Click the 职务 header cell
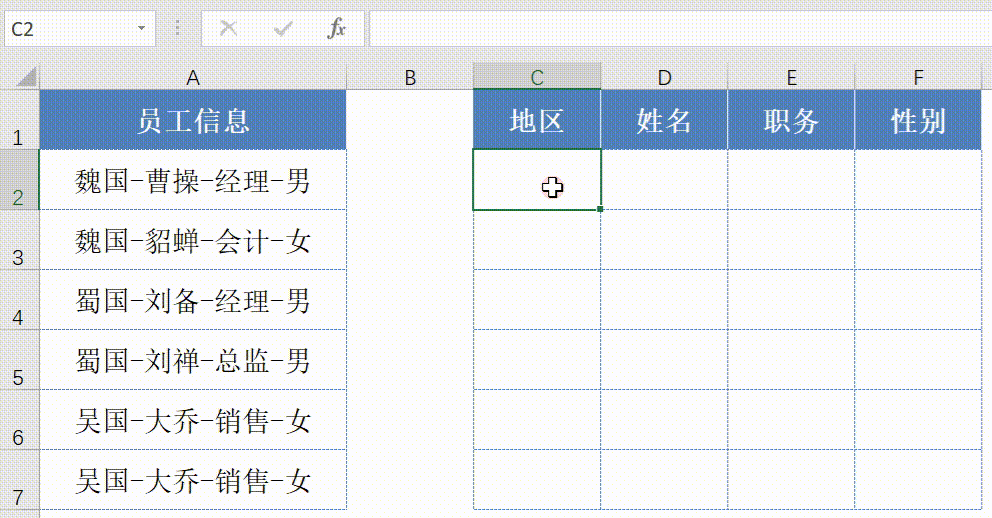Screen dimensions: 992x518 (791, 121)
